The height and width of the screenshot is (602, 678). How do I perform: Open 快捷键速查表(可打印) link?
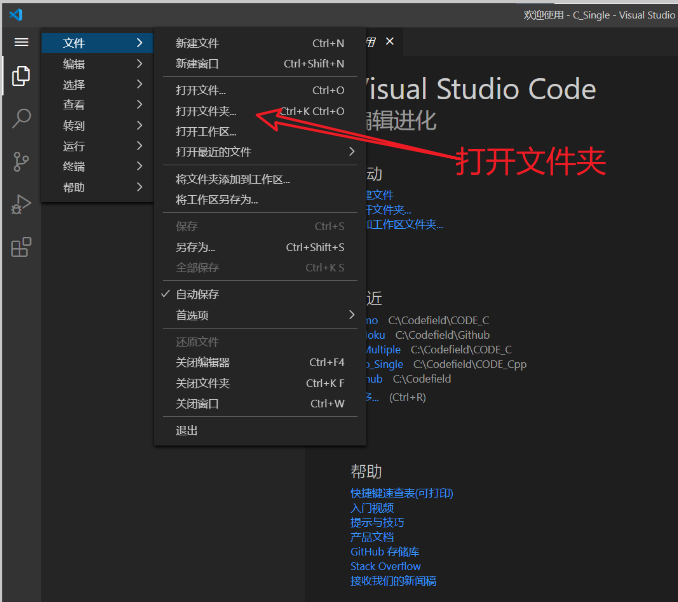(402, 493)
